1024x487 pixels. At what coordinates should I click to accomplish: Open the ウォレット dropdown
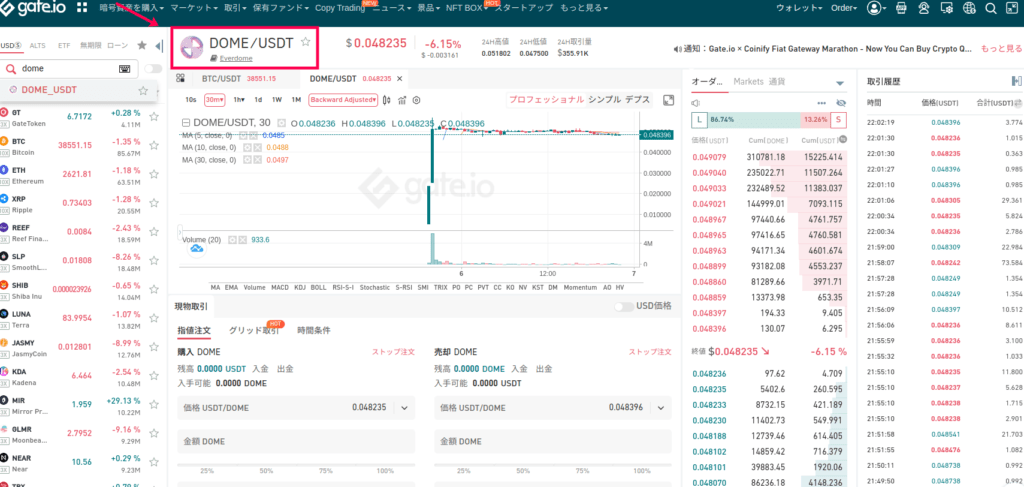click(x=799, y=8)
